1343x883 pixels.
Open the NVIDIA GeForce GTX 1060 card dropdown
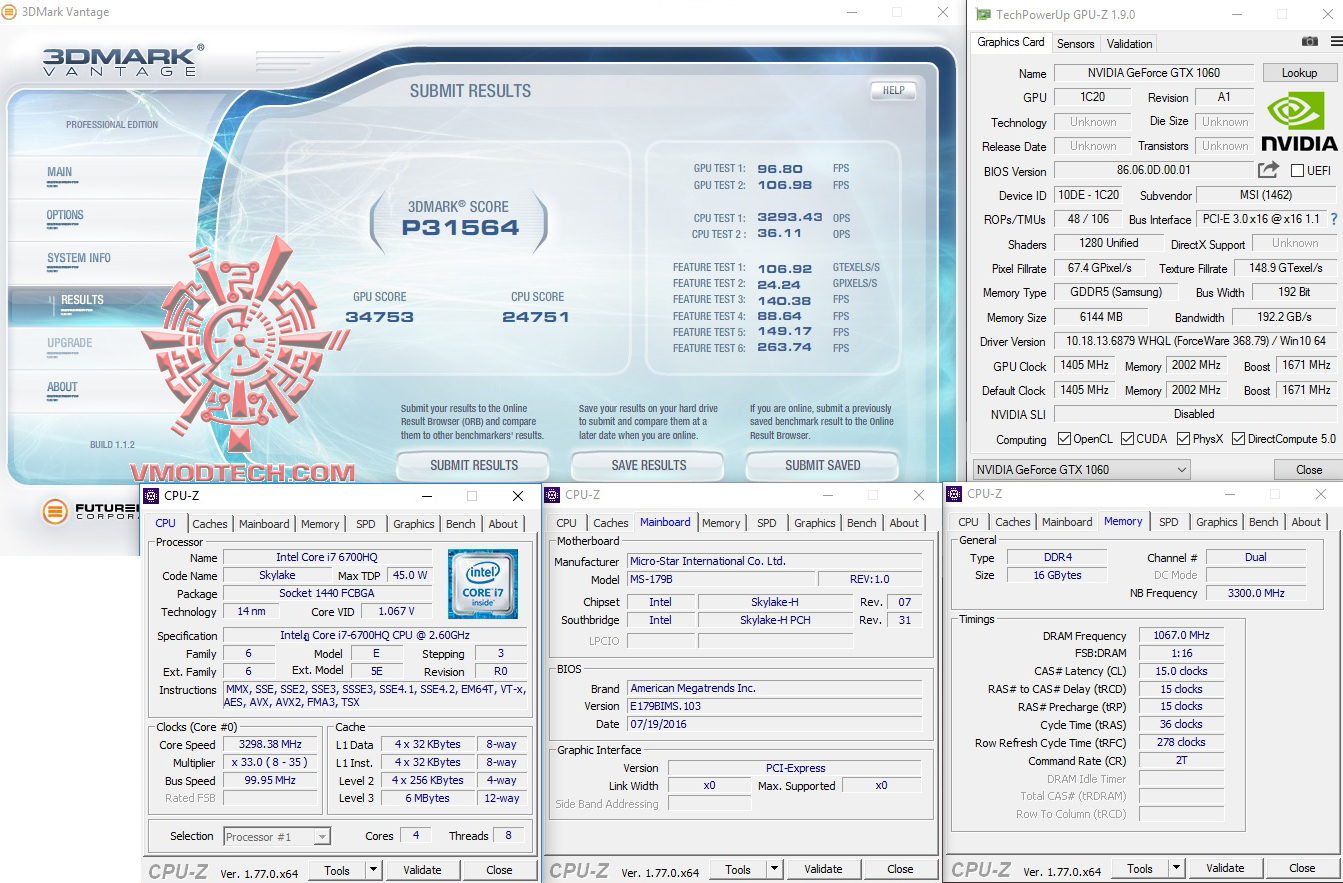pyautogui.click(x=1081, y=470)
